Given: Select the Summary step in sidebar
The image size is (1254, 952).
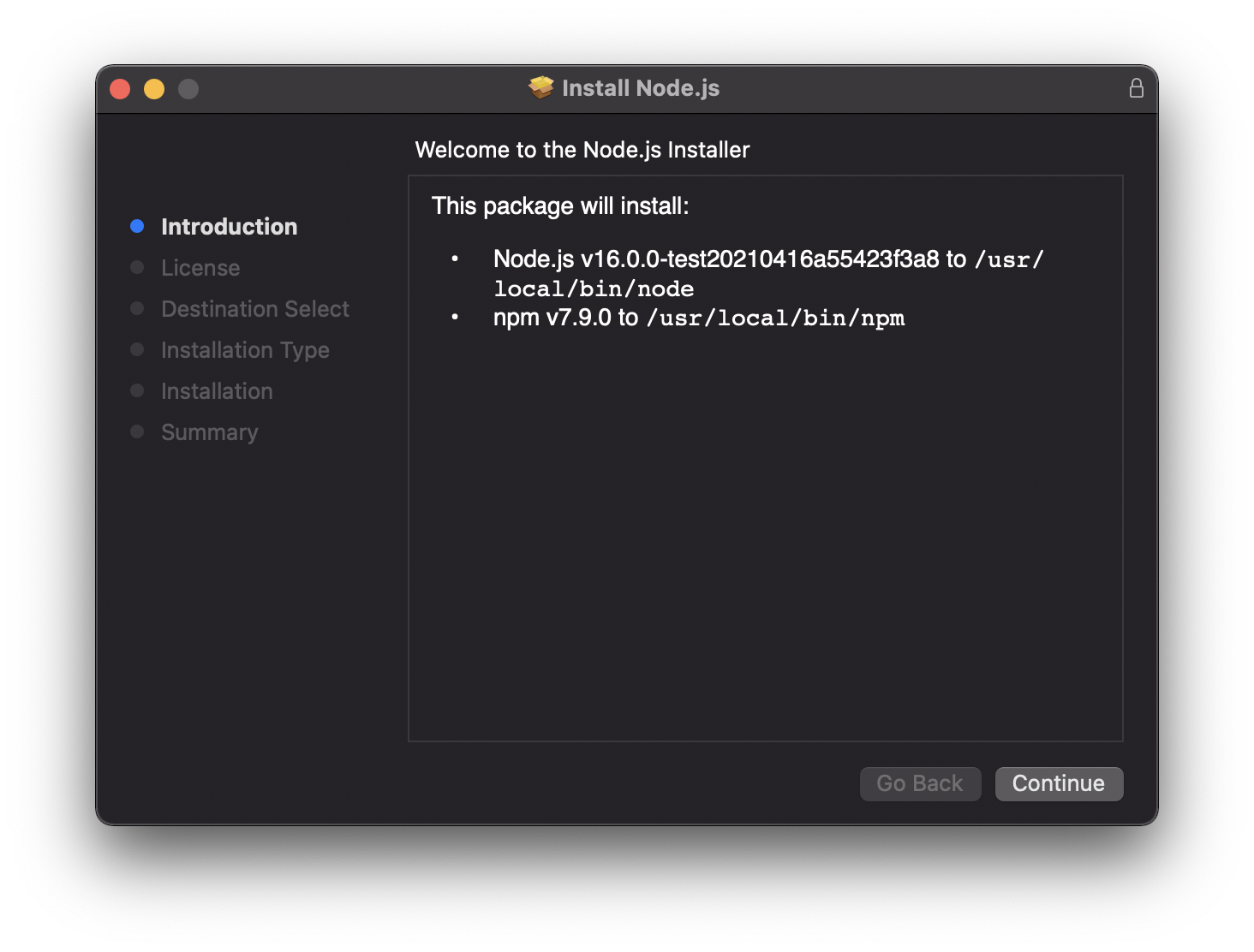Looking at the screenshot, I should pos(209,432).
